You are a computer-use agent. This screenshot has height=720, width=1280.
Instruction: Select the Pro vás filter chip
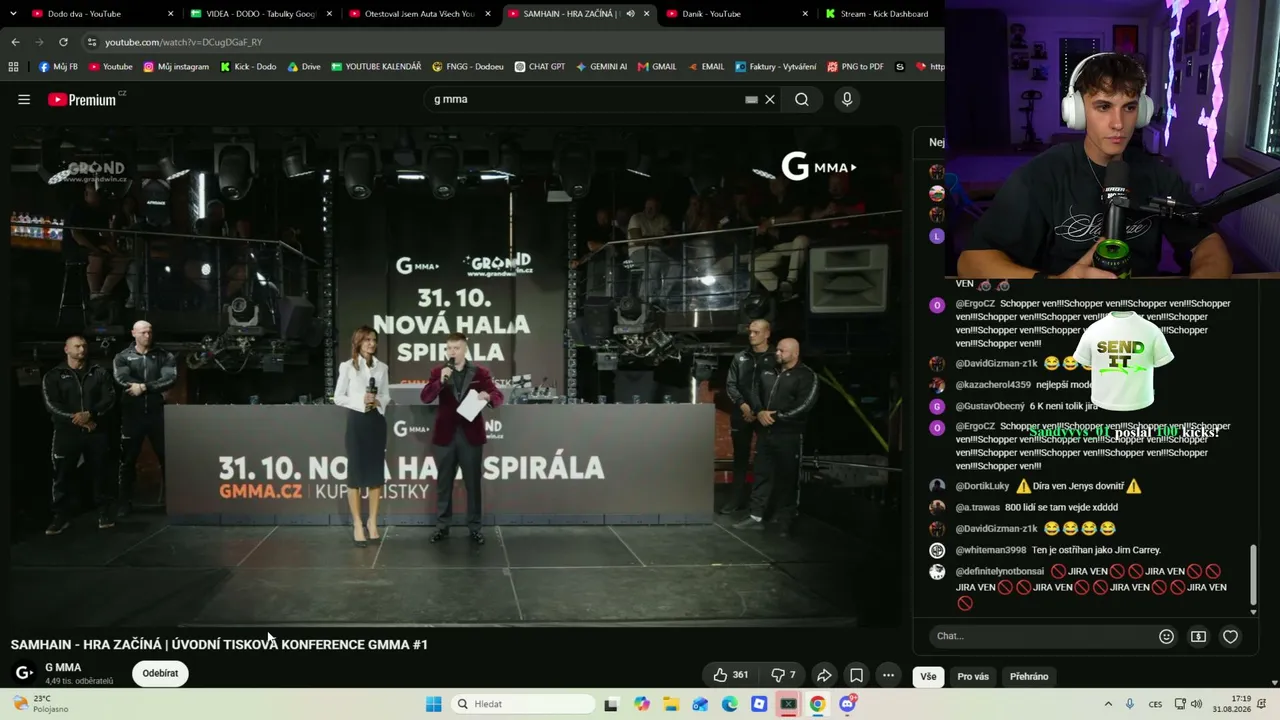(x=973, y=676)
